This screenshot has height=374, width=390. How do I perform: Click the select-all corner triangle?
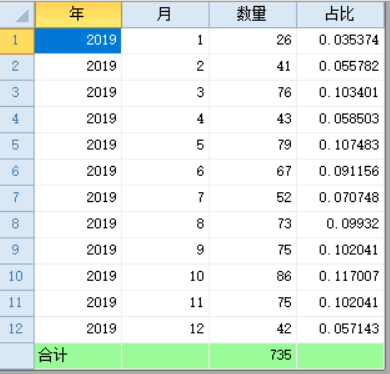click(22, 16)
